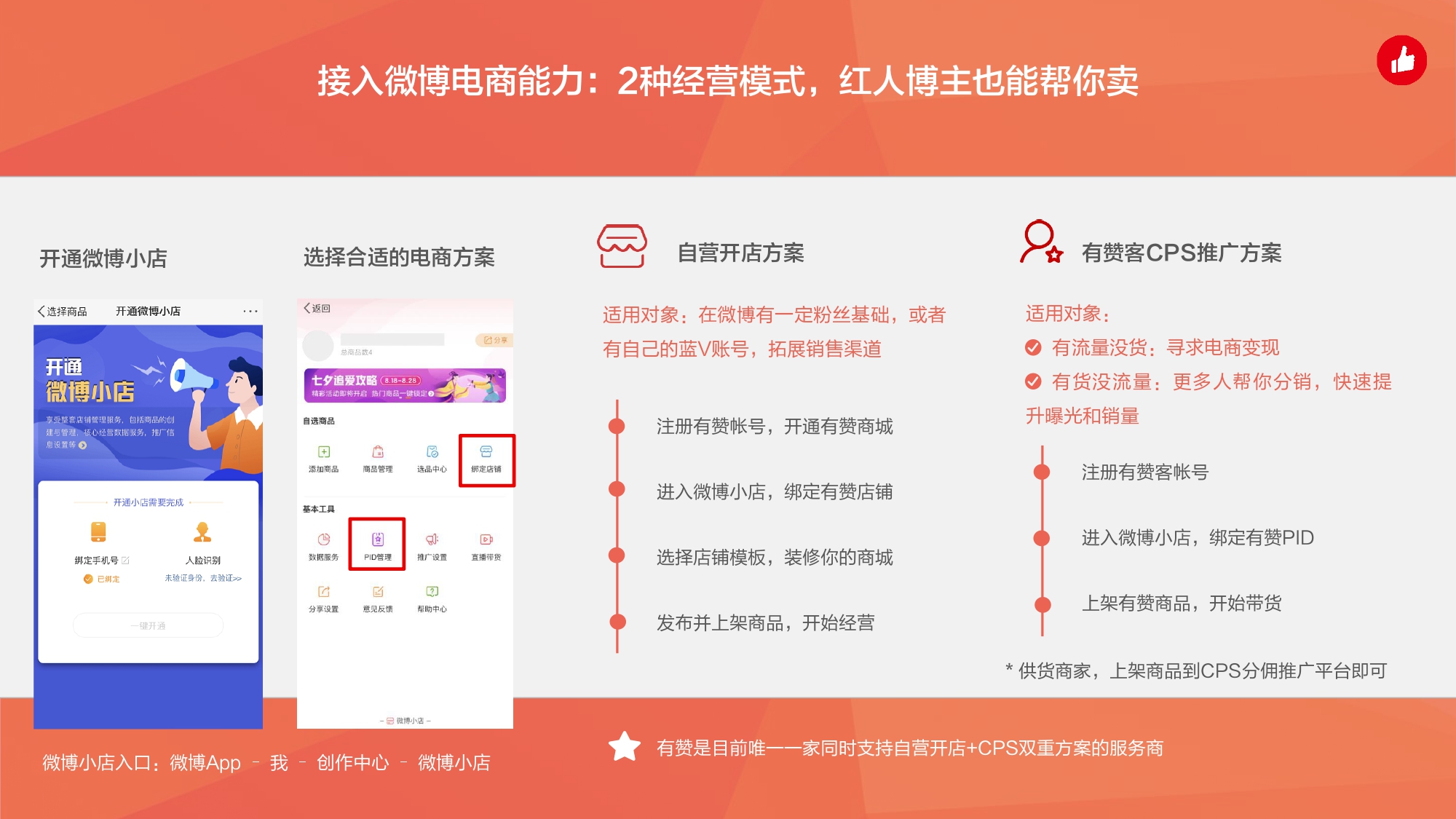
Task: Click the 开通微博小店 banner illustration
Action: coord(149,403)
